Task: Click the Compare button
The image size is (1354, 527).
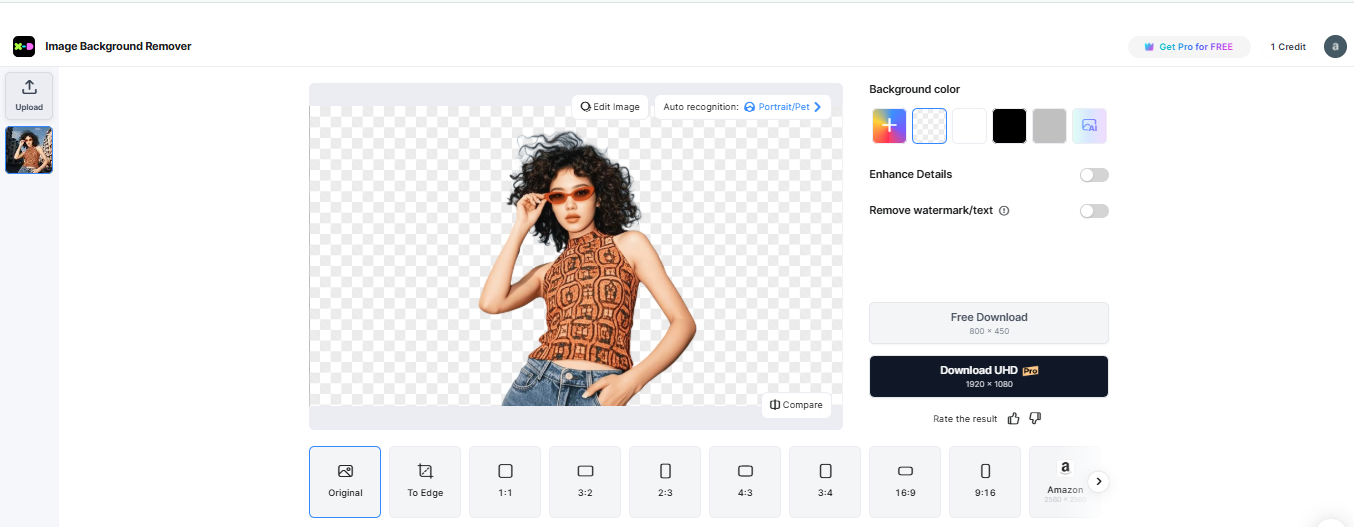Action: pyautogui.click(x=796, y=405)
